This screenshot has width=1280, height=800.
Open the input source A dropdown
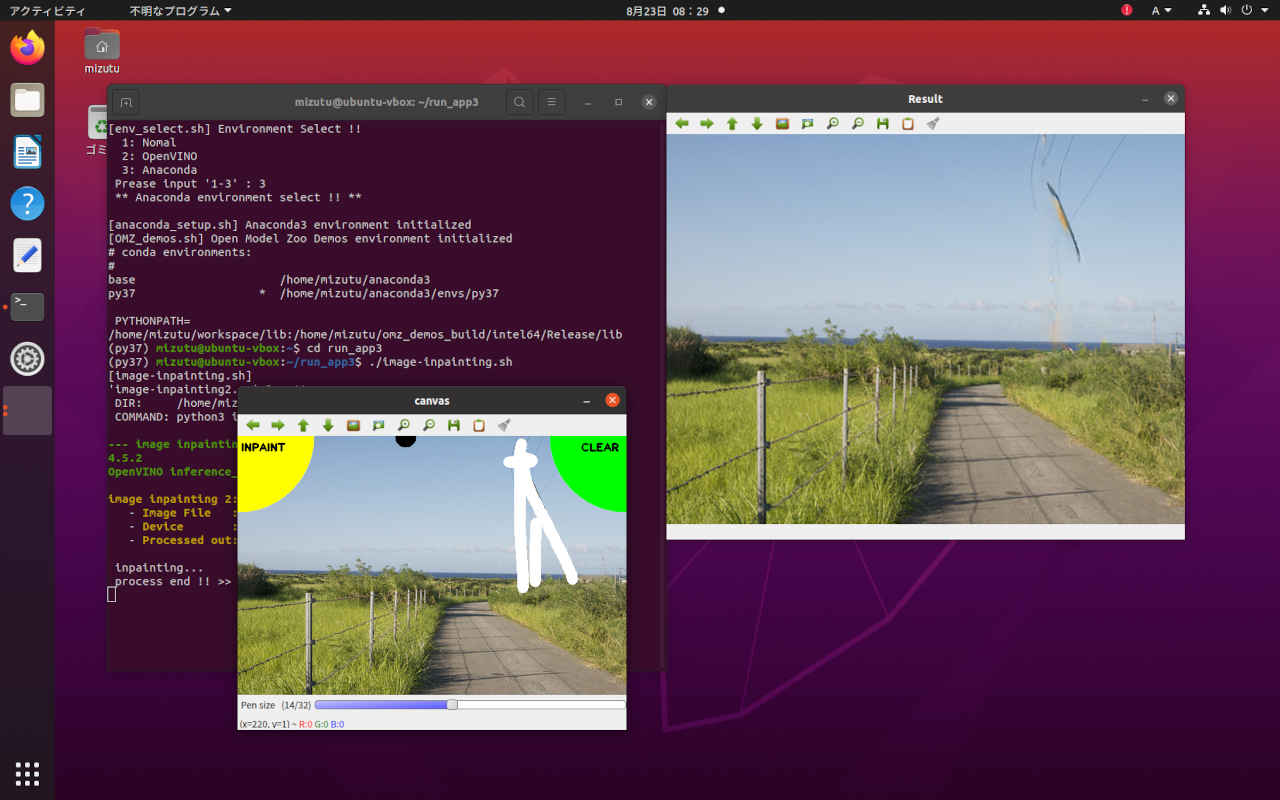pyautogui.click(x=1161, y=10)
